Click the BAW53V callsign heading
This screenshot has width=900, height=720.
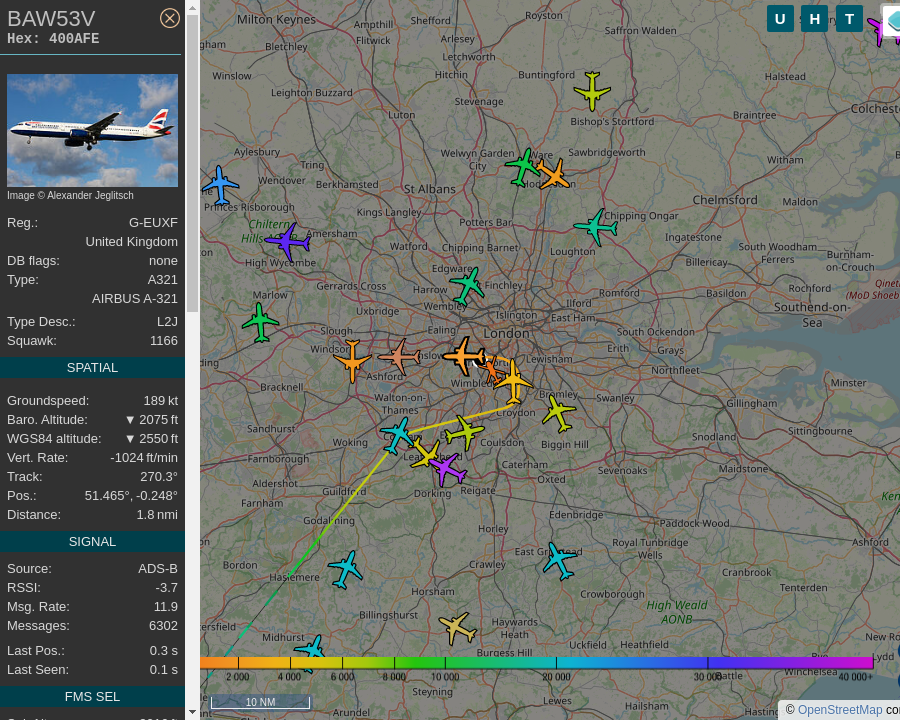[51, 19]
